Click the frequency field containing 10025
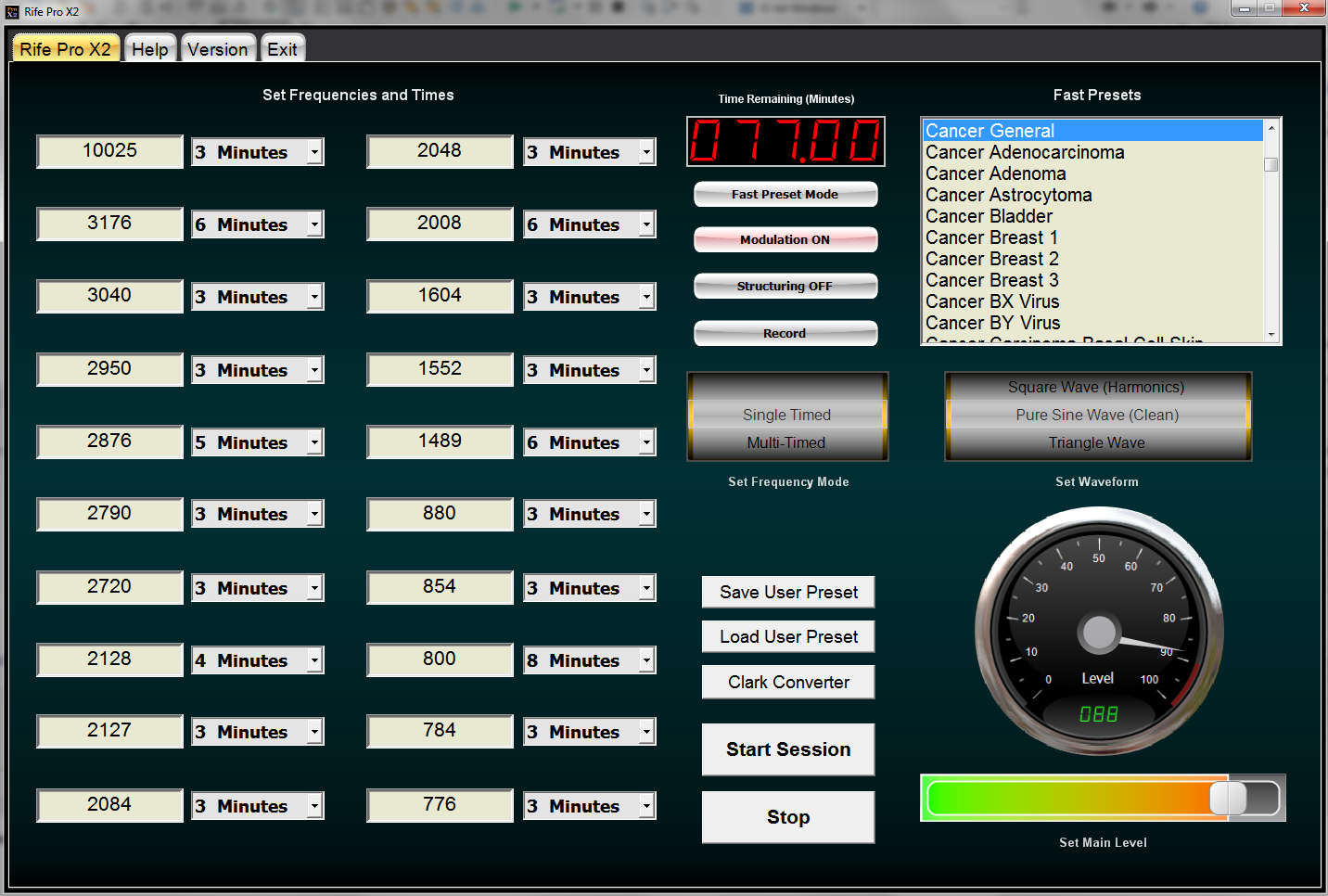1328x896 pixels. coord(109,151)
